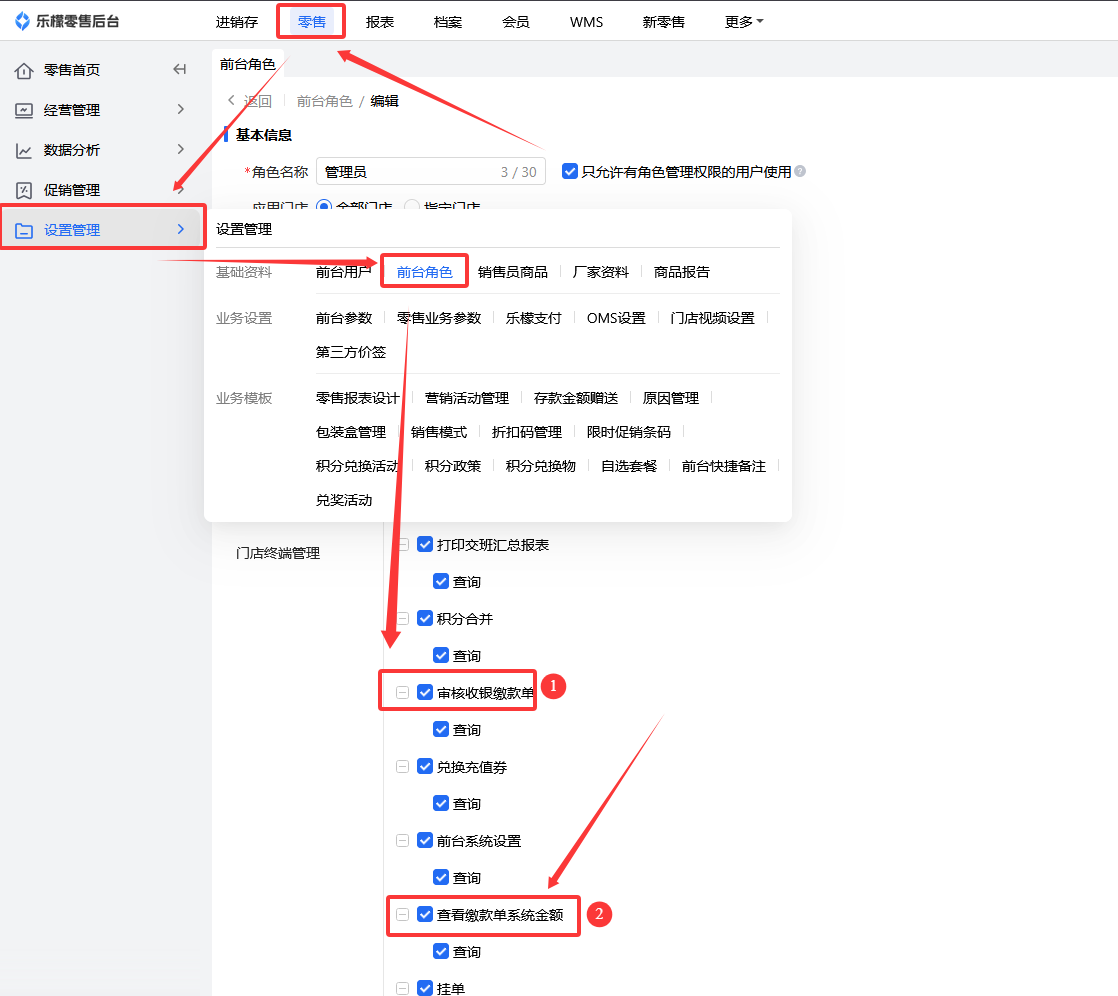Open the 零售 top menu
Viewport: 1118px width, 996px height.
tap(312, 22)
